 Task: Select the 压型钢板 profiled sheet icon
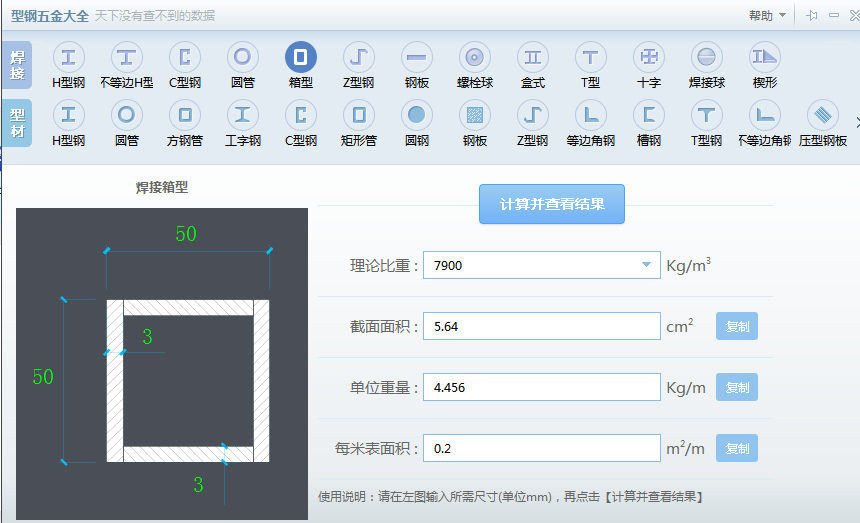pyautogui.click(x=823, y=116)
